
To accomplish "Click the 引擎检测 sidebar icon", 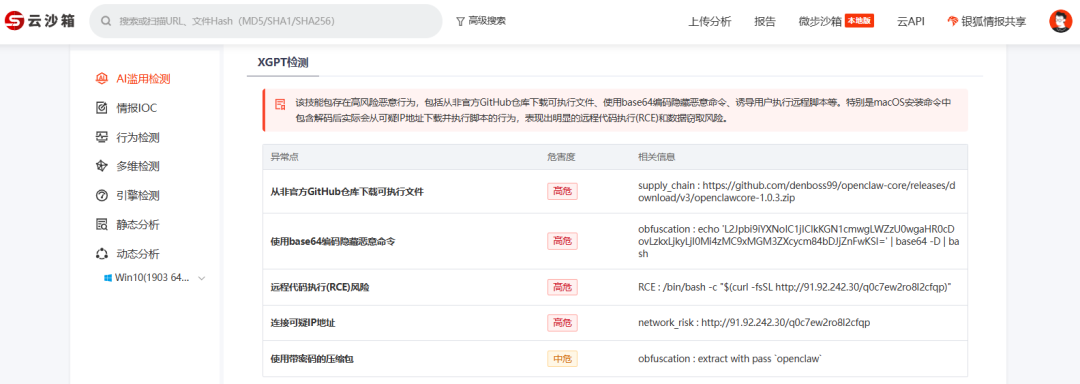I will pos(101,195).
